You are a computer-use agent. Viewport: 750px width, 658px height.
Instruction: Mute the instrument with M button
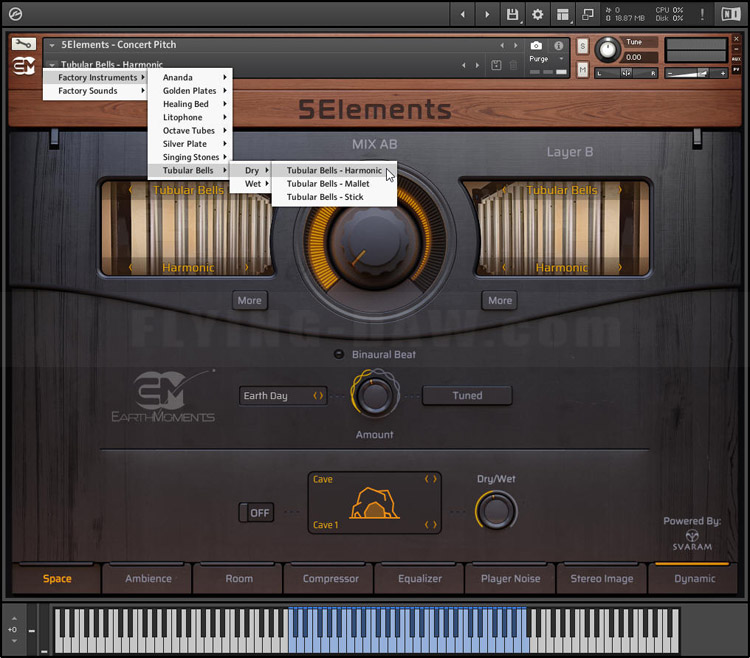(x=582, y=69)
